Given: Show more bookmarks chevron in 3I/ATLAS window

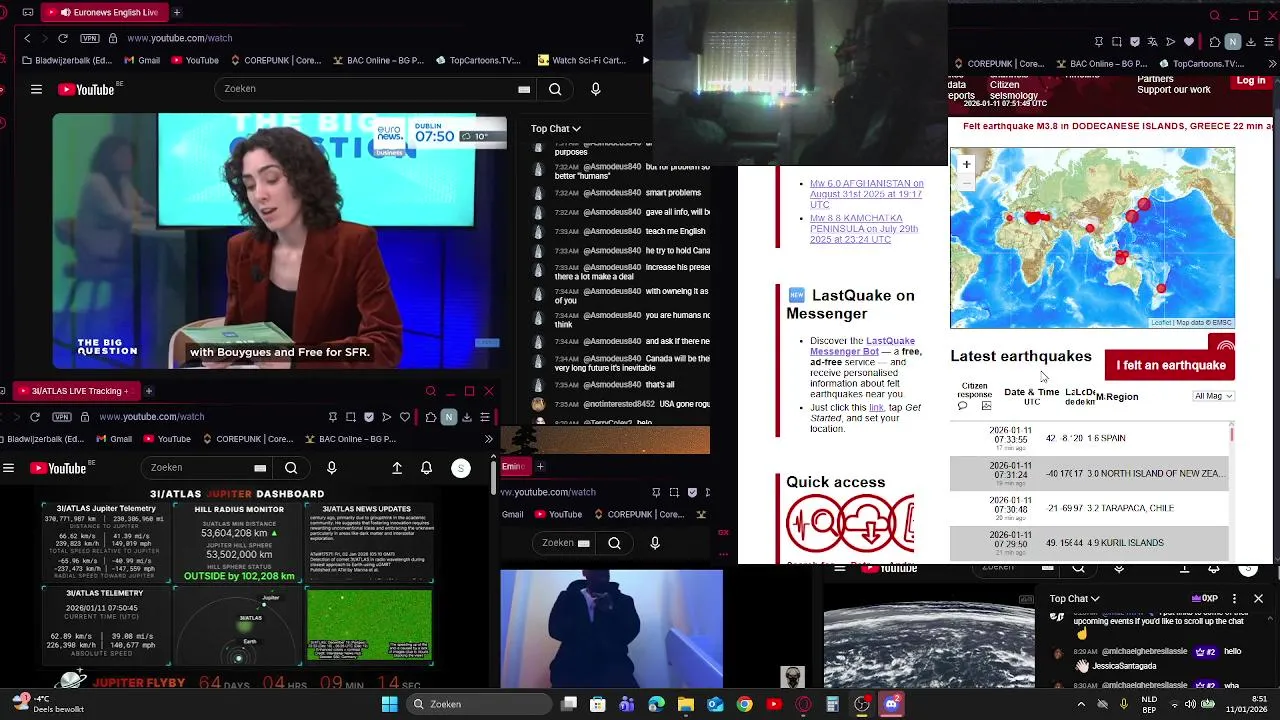Looking at the screenshot, I should 488,439.
